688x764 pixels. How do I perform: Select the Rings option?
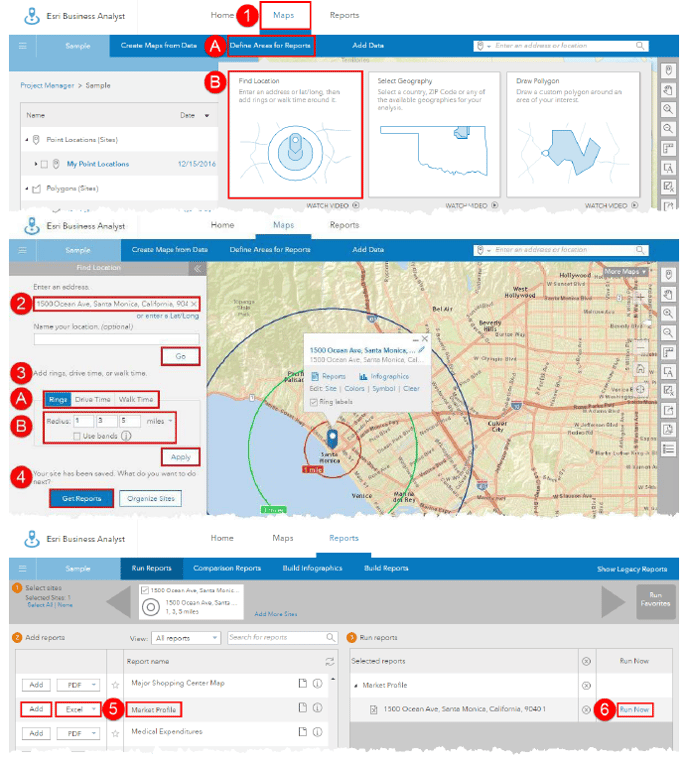pos(58,399)
